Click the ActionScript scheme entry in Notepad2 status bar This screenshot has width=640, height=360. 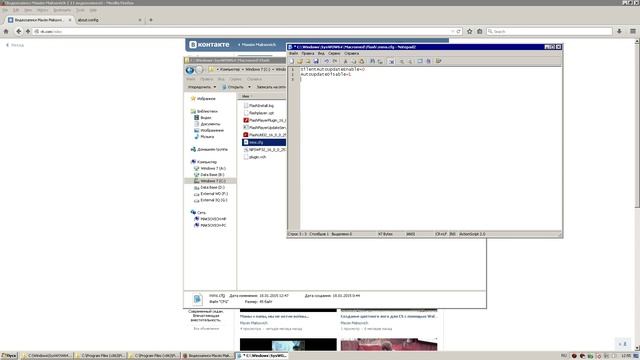point(473,234)
